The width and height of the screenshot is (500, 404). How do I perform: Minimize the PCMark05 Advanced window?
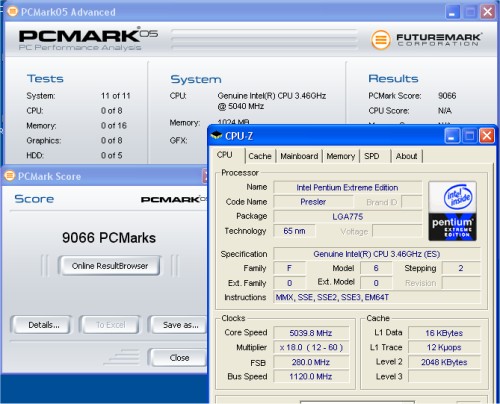(x=453, y=12)
